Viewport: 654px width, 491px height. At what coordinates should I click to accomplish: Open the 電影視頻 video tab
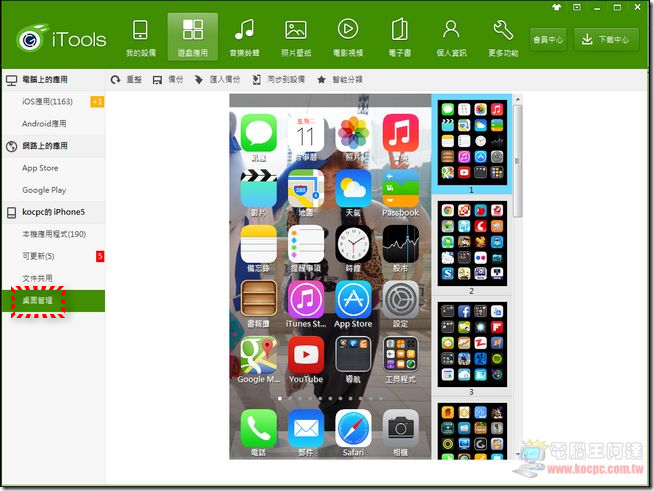[x=348, y=38]
